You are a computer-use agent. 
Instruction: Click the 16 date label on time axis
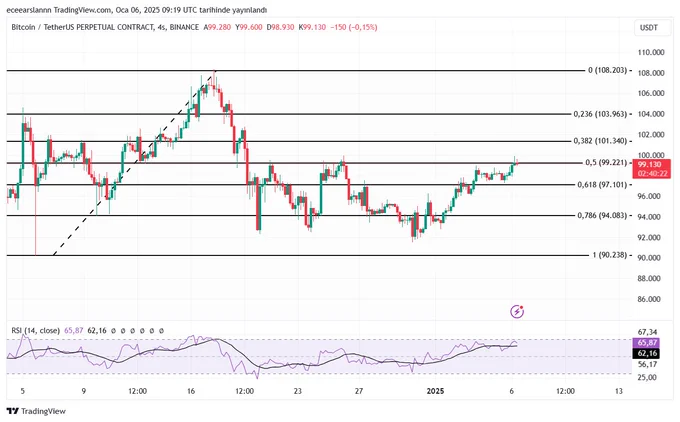pyautogui.click(x=191, y=391)
